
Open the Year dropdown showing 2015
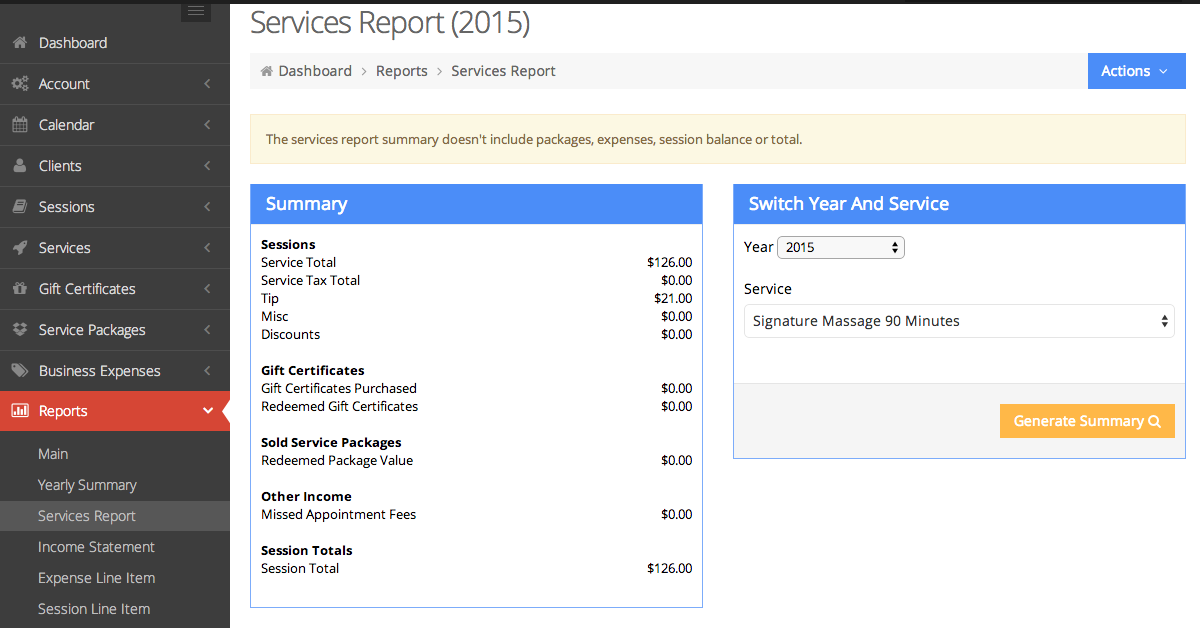pyautogui.click(x=840, y=247)
